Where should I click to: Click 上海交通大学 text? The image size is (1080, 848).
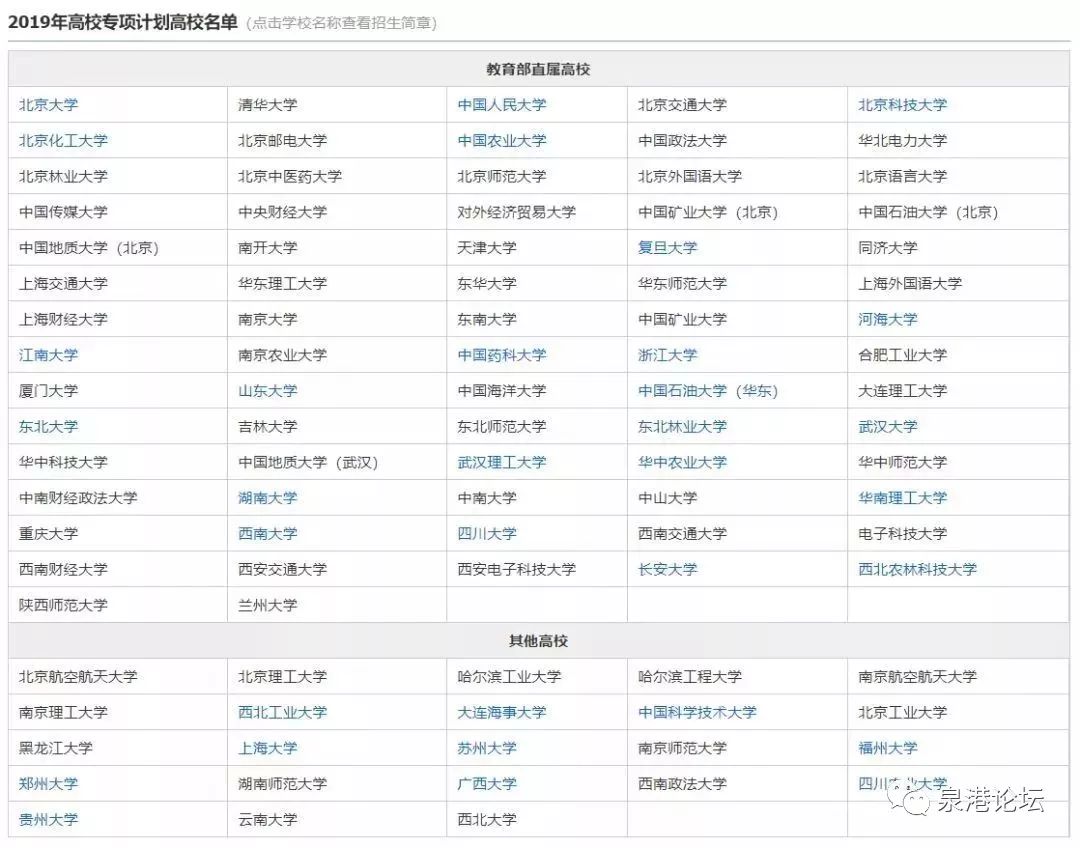coord(63,283)
